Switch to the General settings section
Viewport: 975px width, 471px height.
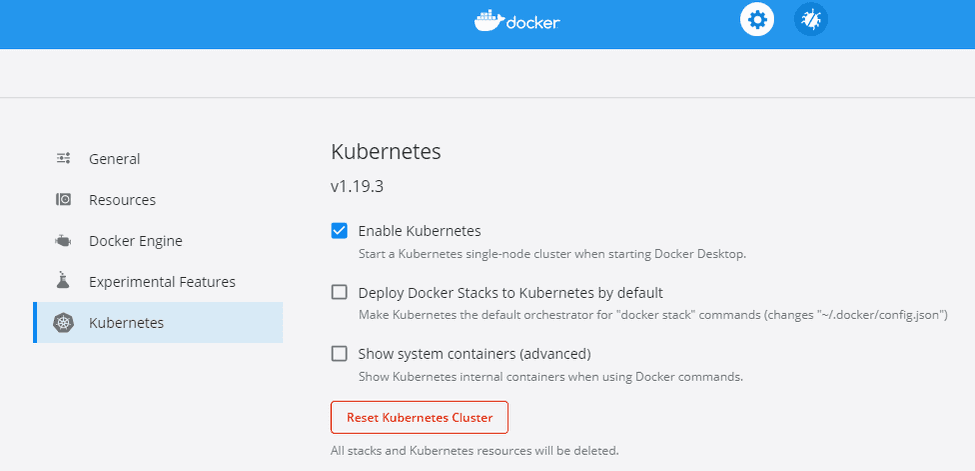pos(114,159)
